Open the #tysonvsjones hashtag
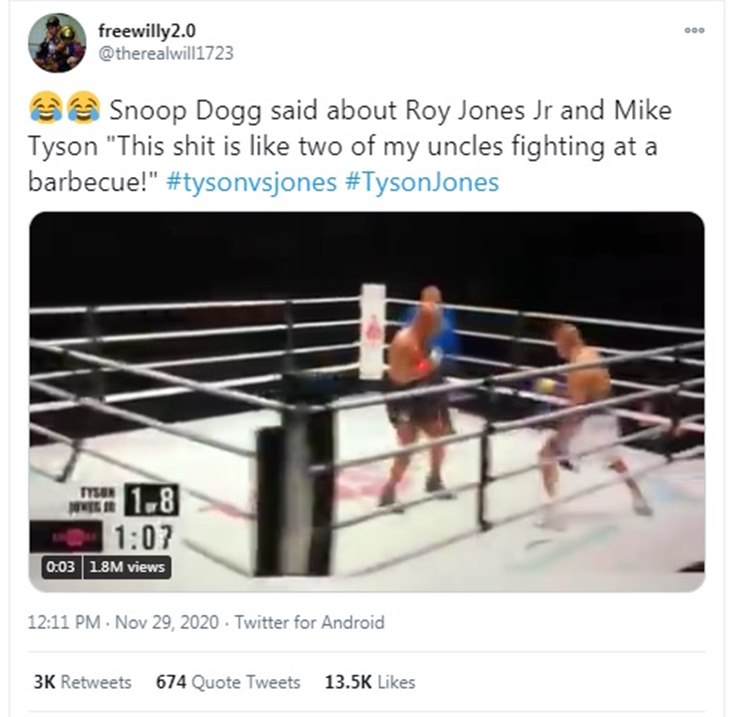Screen dimensions: 730x717 click(251, 182)
